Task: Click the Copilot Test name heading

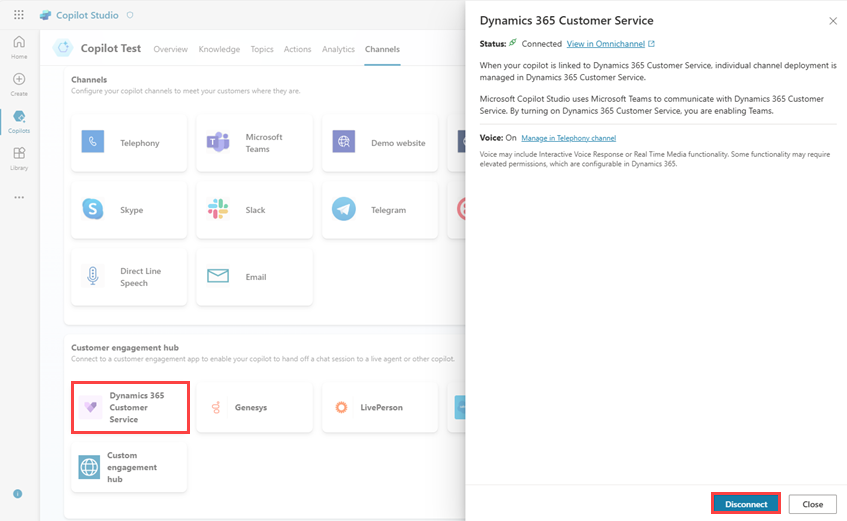Action: [111, 48]
